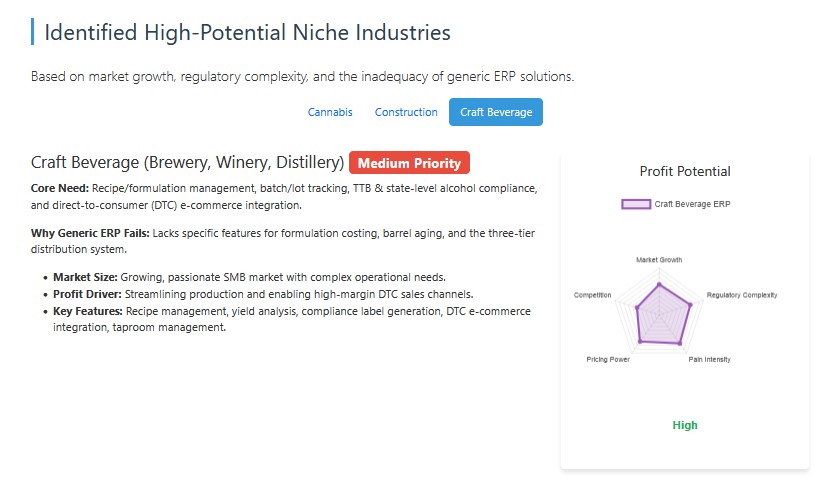
Task: Select the Craft Beverage tab
Action: click(496, 112)
